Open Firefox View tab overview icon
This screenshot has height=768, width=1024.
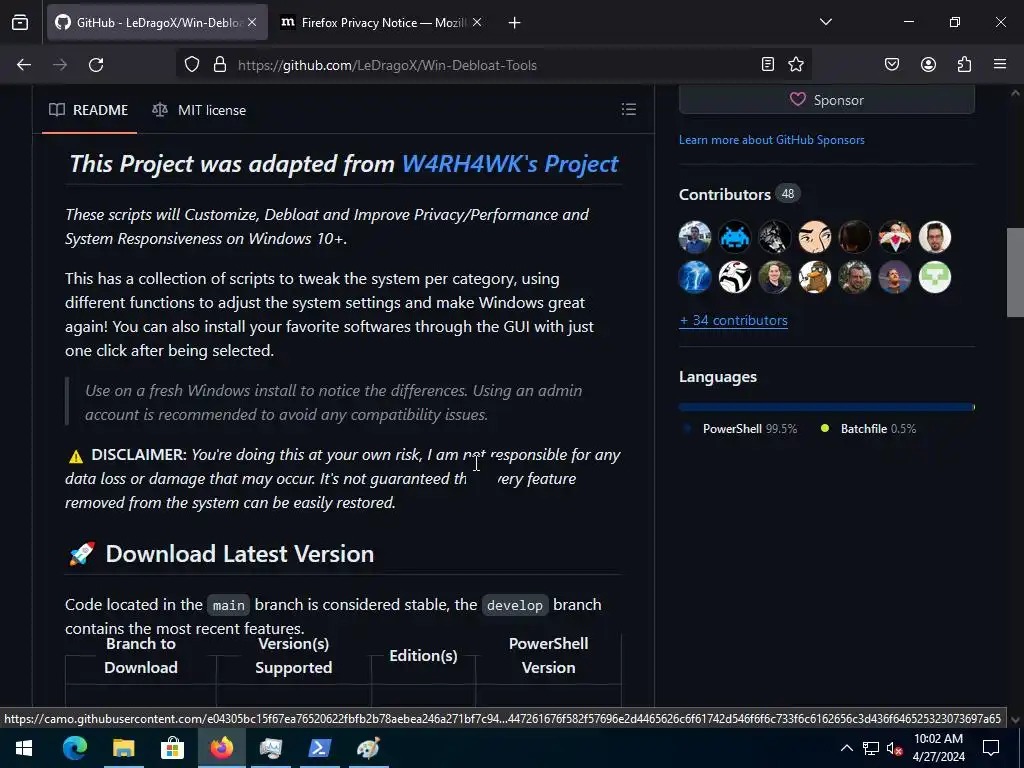point(20,23)
